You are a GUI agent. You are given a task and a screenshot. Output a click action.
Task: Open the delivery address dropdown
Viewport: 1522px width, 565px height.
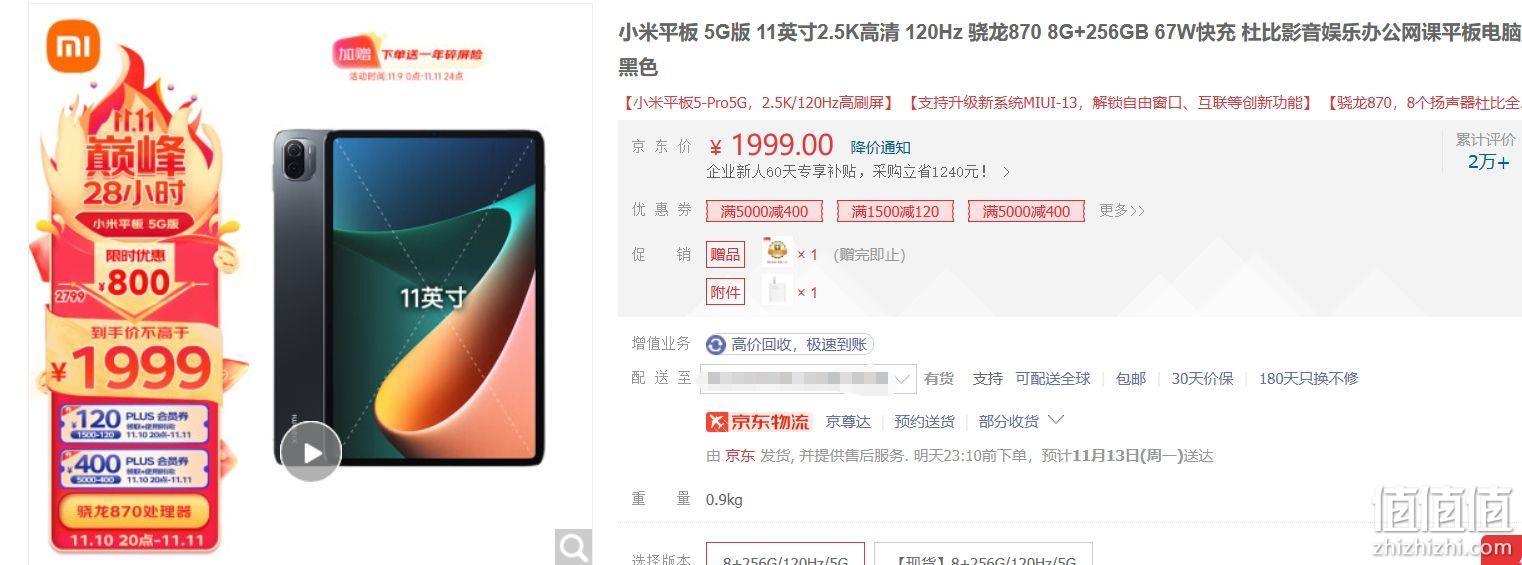808,379
